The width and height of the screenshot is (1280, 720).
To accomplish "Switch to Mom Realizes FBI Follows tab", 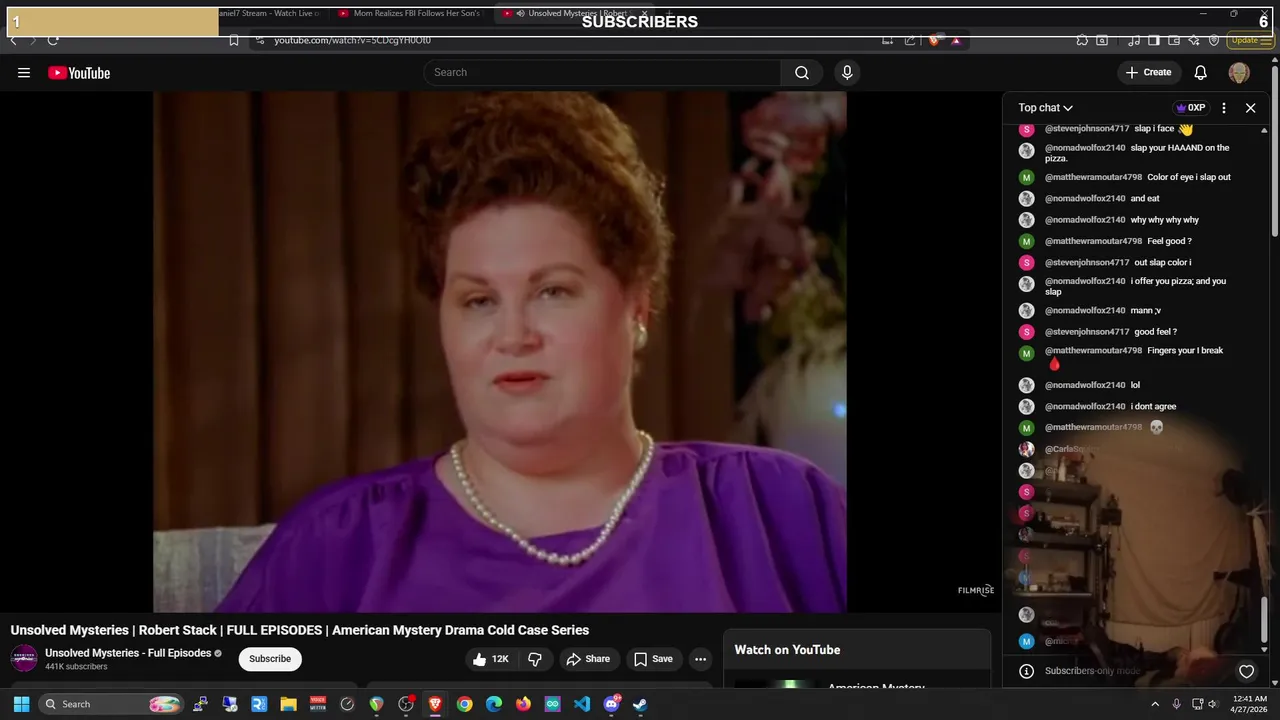I will (x=408, y=13).
